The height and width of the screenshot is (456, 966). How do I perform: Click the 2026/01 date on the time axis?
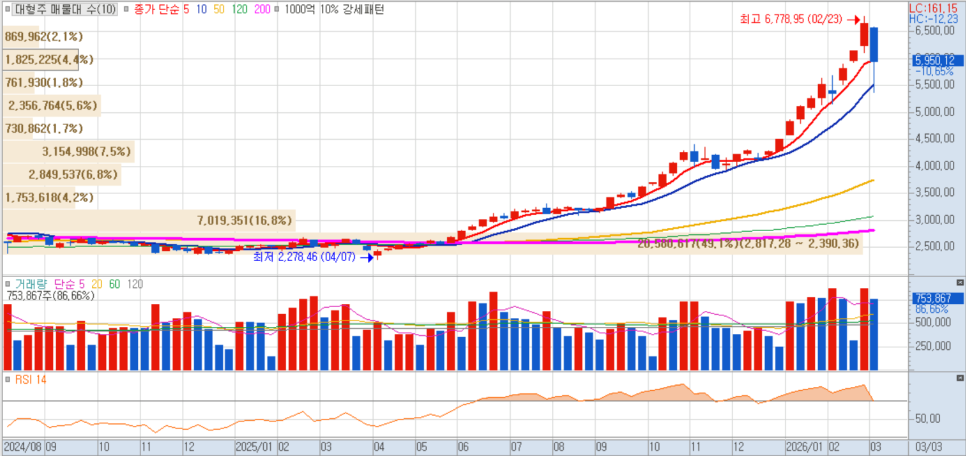tap(805, 446)
